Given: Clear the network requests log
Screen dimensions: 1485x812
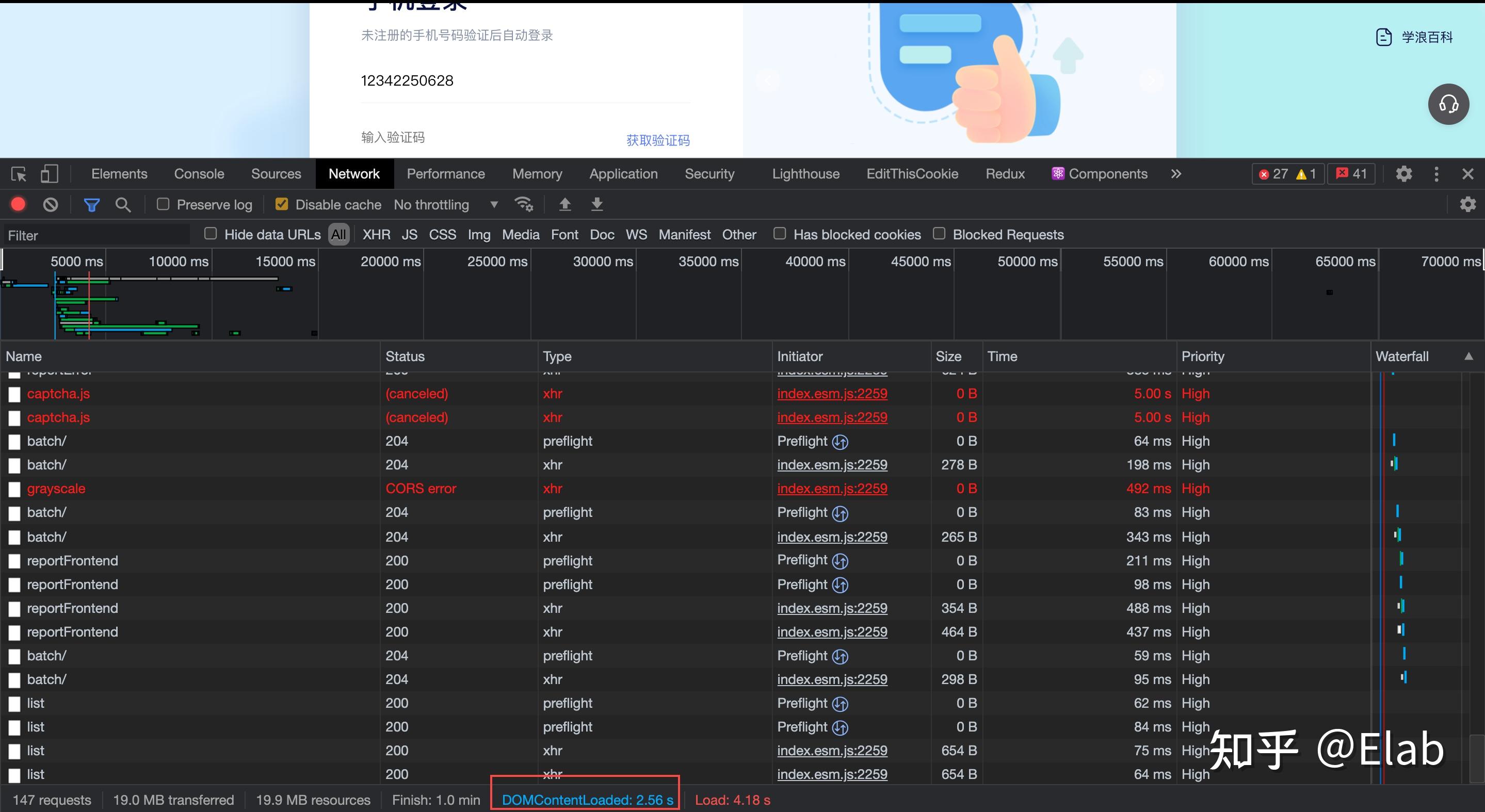Looking at the screenshot, I should pyautogui.click(x=51, y=204).
